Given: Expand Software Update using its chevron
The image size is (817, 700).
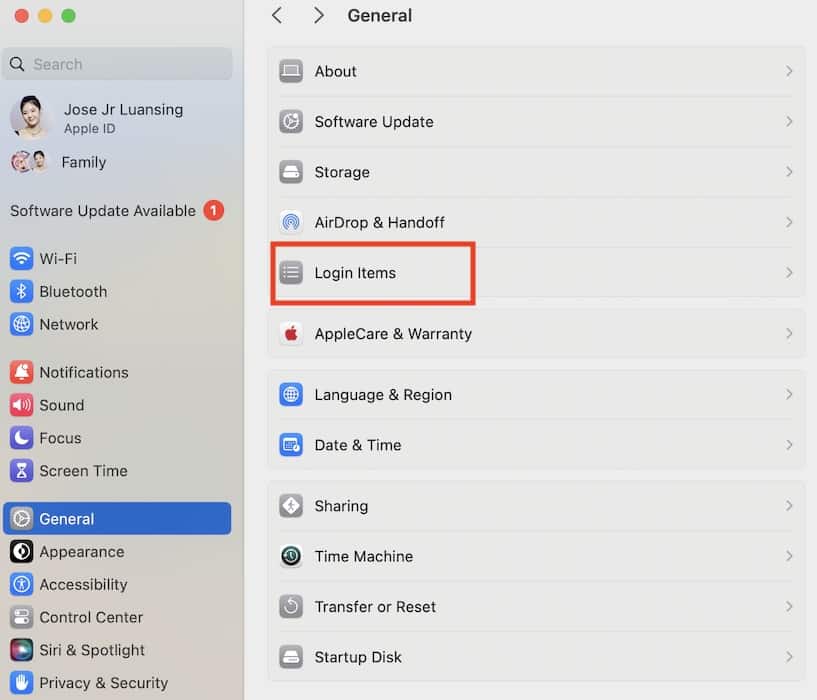Looking at the screenshot, I should click(789, 122).
